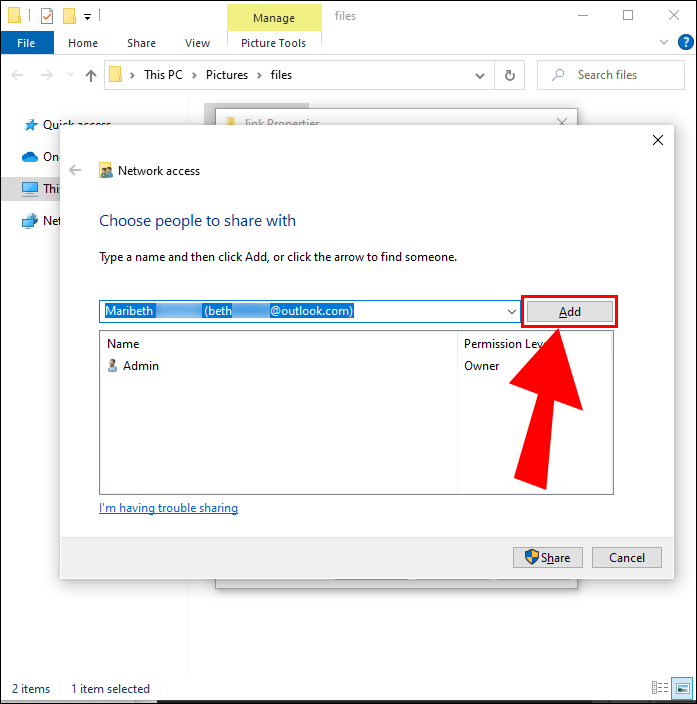Open recent locations dropdown
The width and height of the screenshot is (697, 704).
(x=71, y=75)
